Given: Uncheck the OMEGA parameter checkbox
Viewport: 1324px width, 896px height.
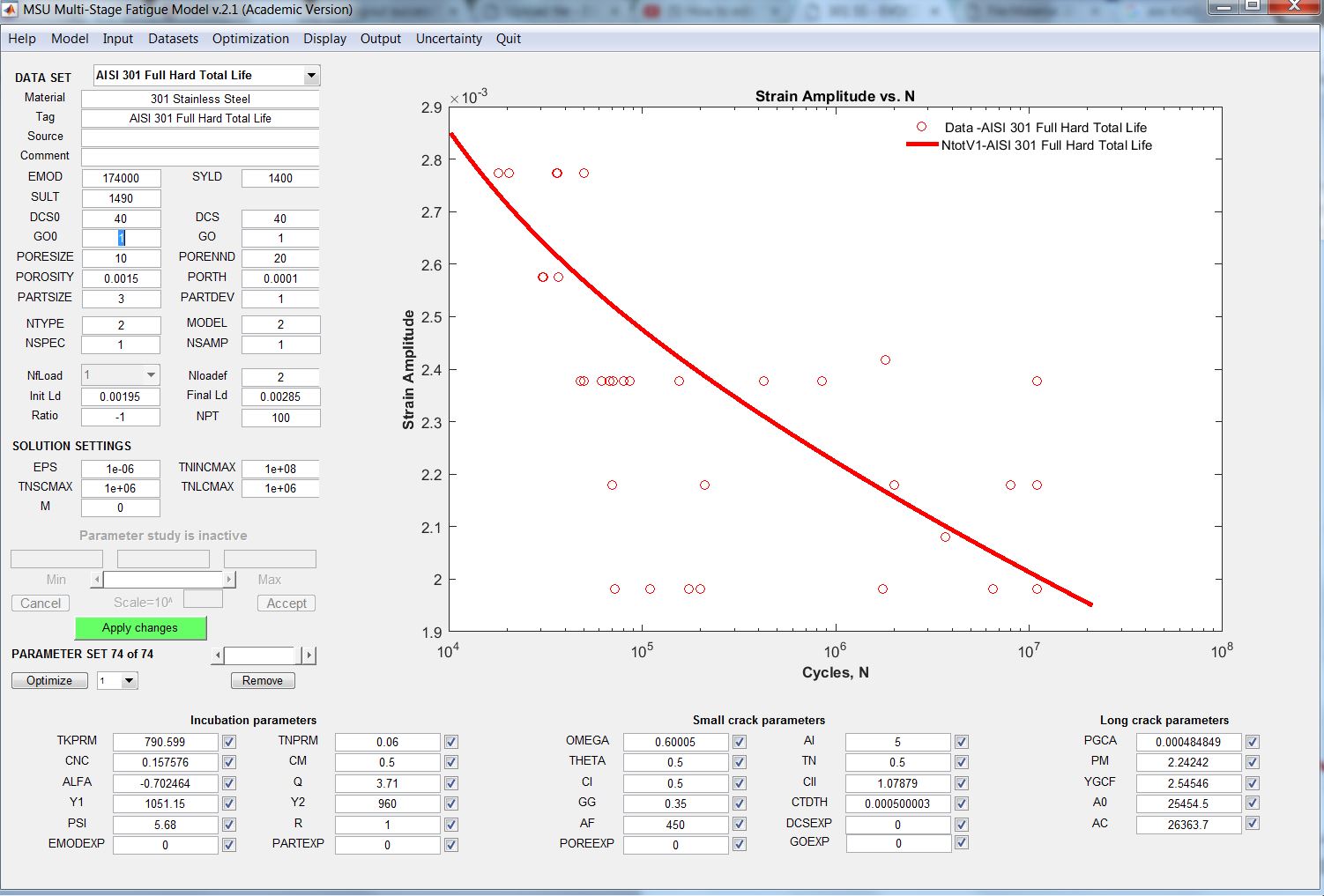Looking at the screenshot, I should pyautogui.click(x=740, y=742).
